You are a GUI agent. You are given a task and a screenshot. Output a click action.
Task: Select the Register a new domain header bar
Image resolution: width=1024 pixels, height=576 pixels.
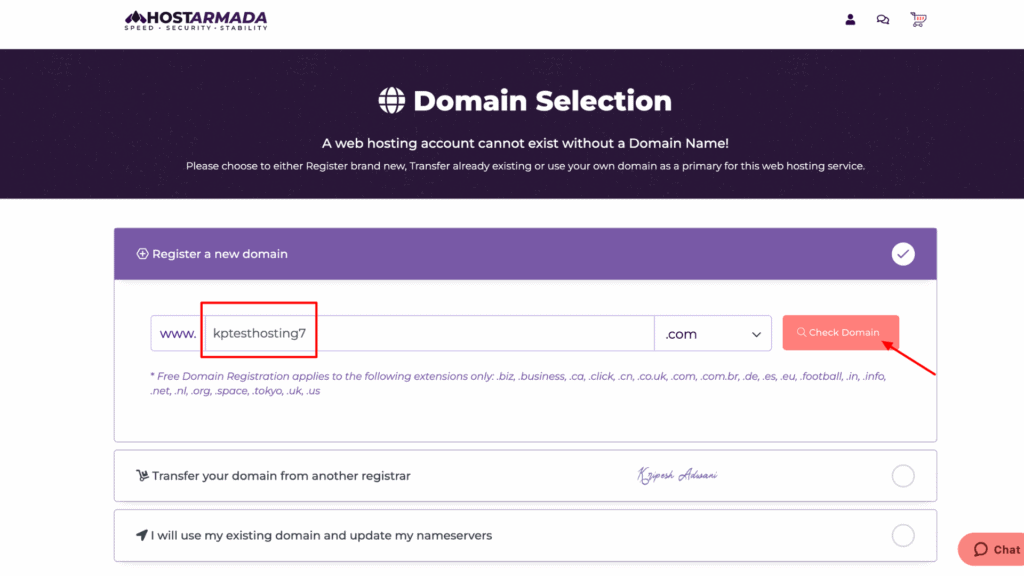(x=524, y=254)
